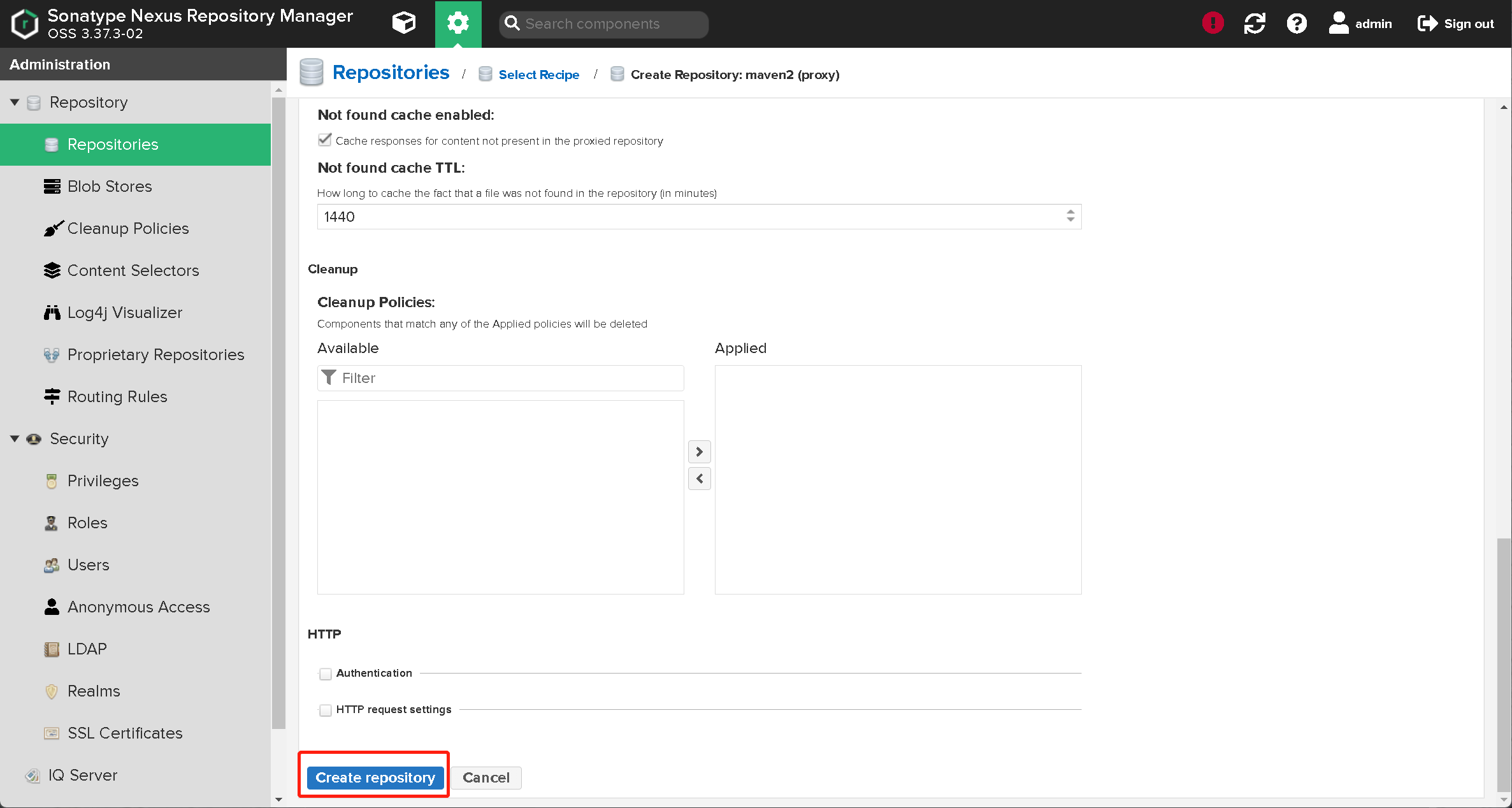
Task: Focus the Search components field
Action: (x=604, y=24)
